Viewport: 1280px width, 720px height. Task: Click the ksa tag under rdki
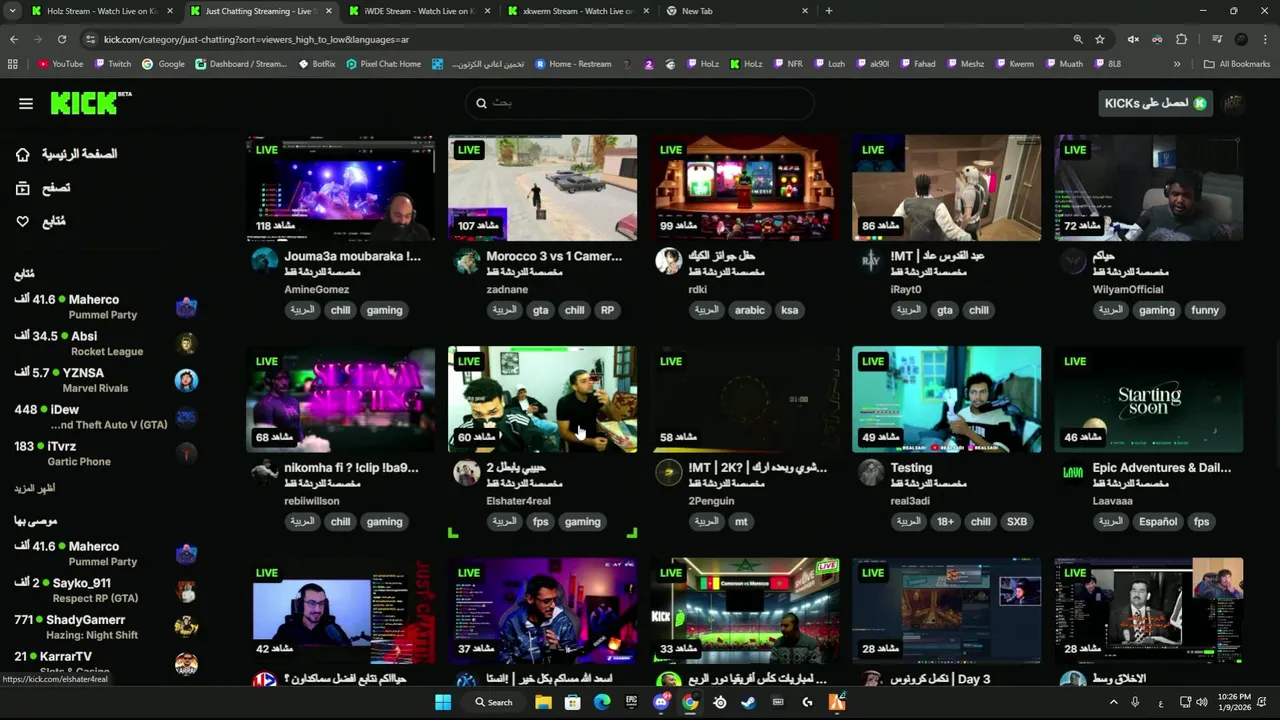790,310
